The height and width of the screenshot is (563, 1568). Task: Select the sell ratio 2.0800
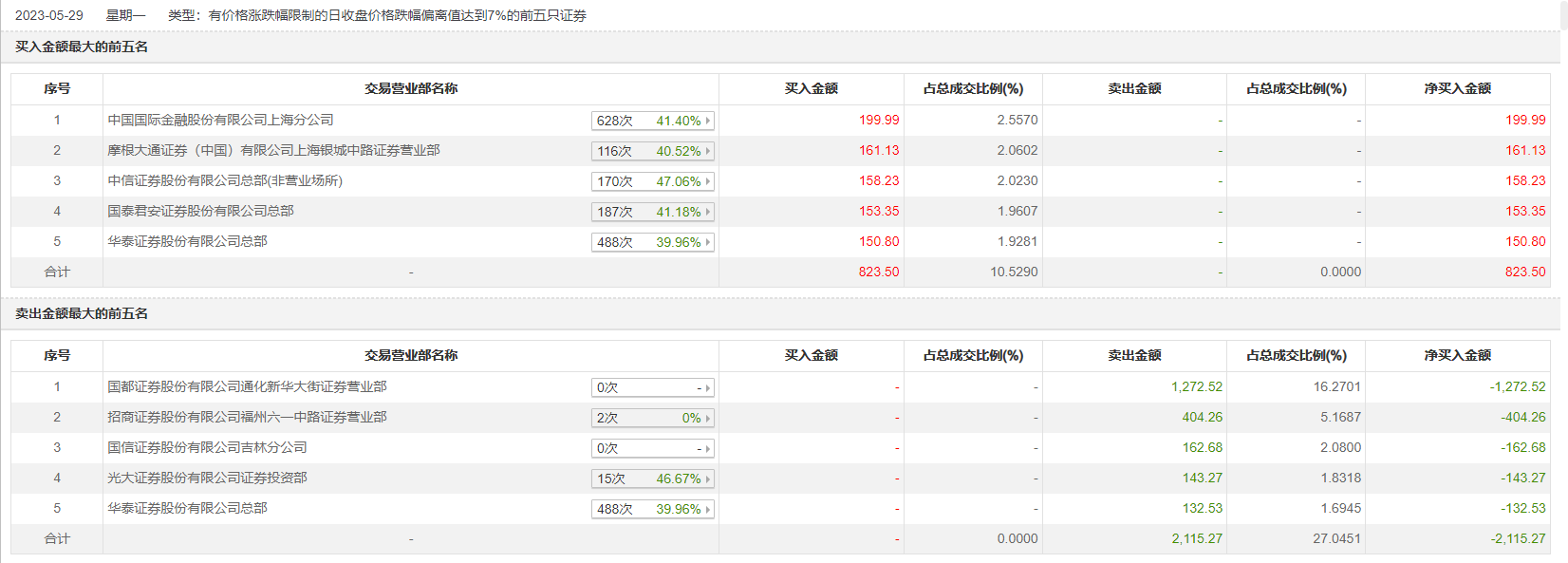(x=1340, y=447)
